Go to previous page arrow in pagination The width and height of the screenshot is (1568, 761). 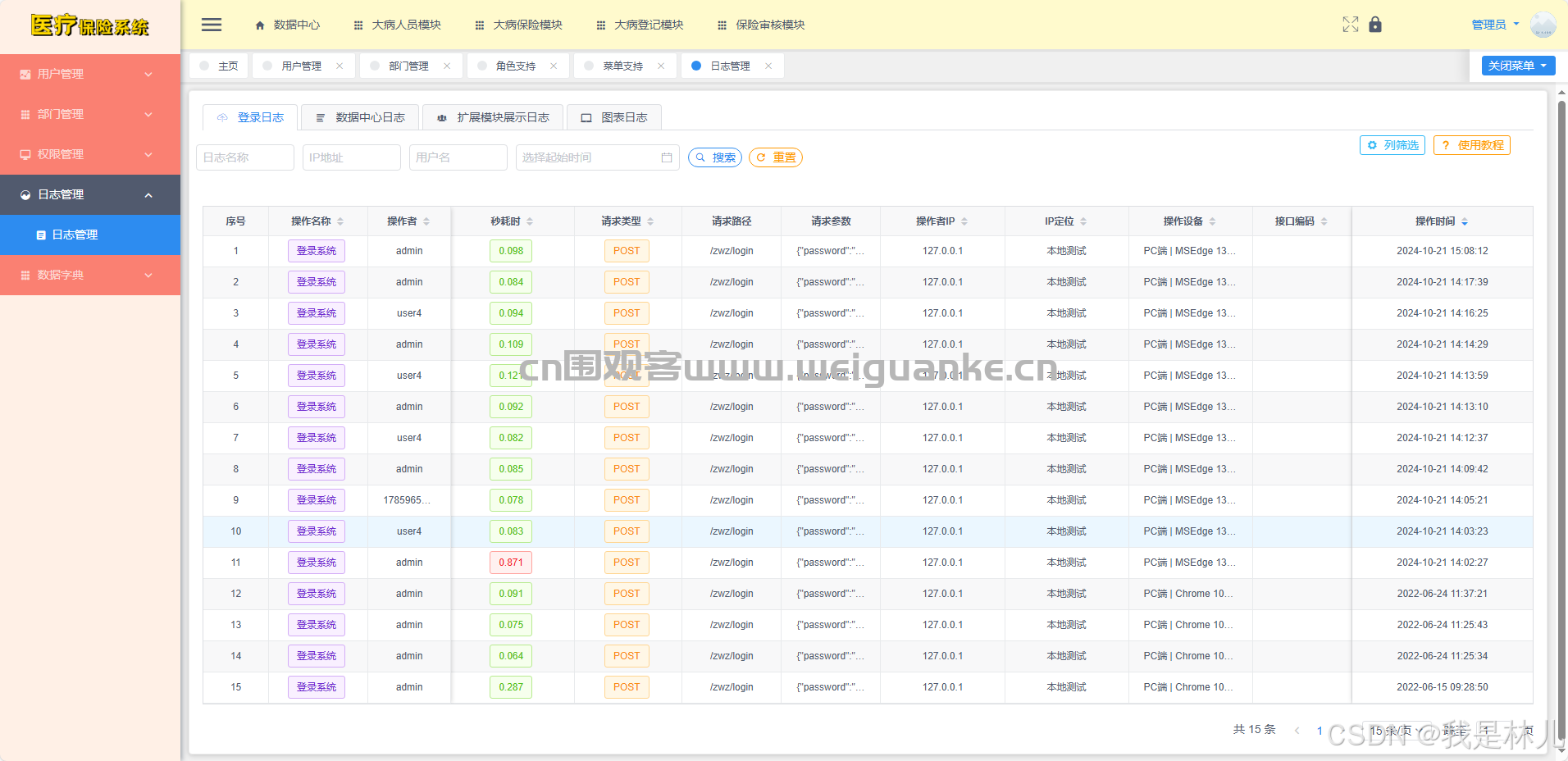[x=1297, y=731]
